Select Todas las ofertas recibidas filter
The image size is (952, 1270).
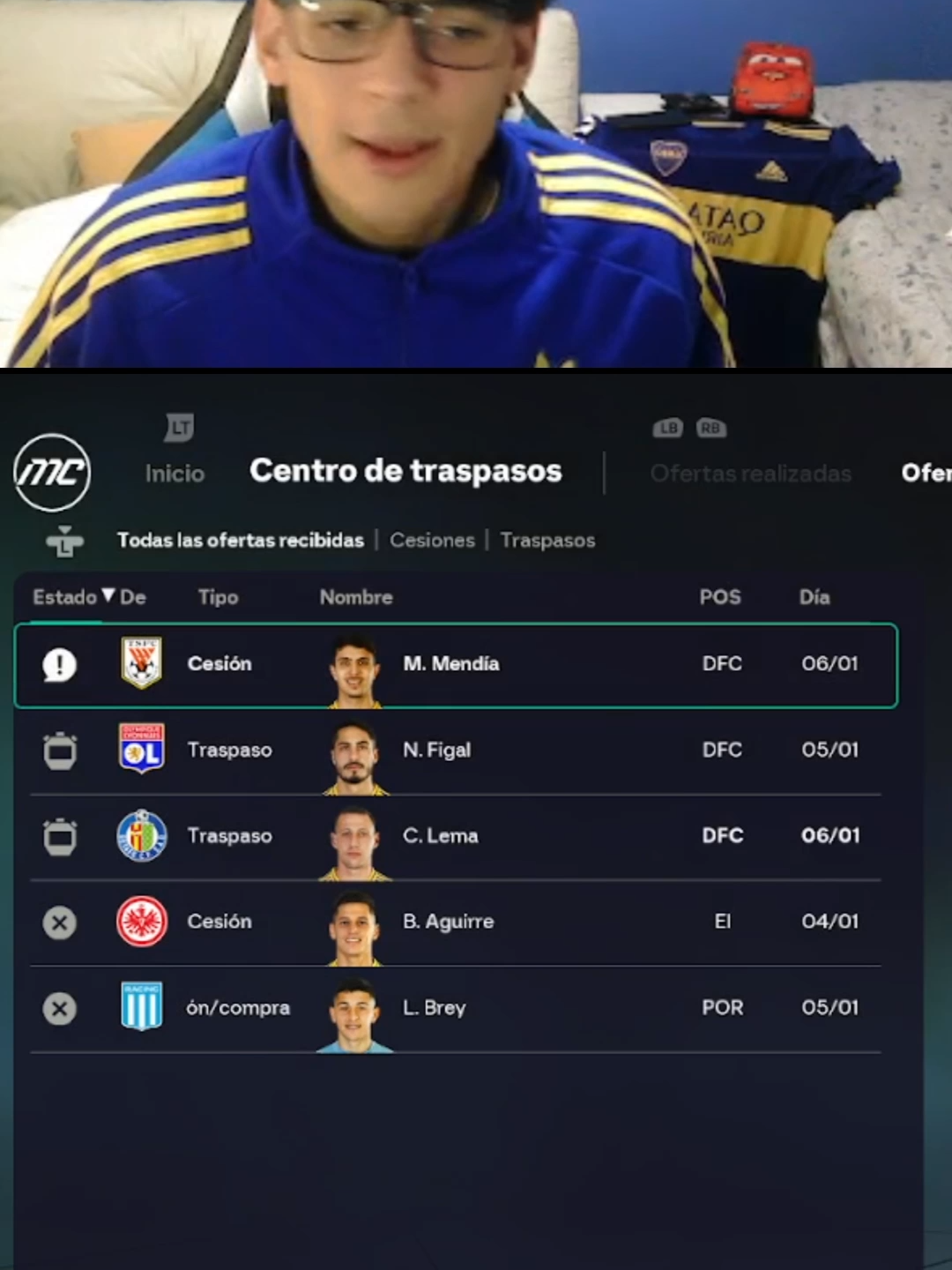click(241, 540)
